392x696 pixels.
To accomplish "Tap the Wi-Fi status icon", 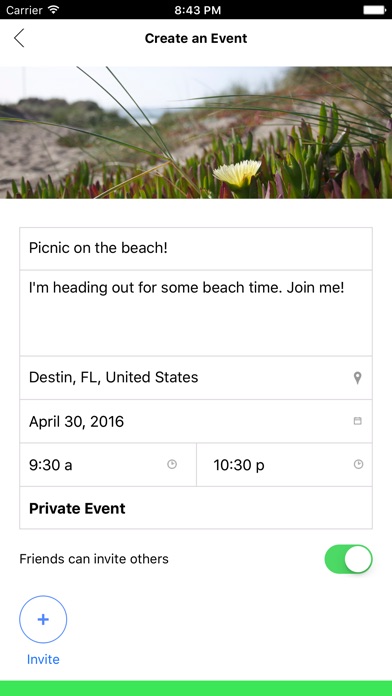I will (x=54, y=10).
